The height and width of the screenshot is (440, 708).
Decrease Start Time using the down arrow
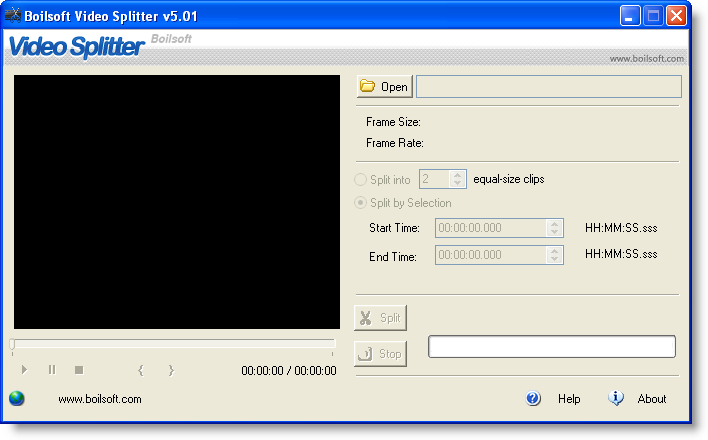[x=554, y=232]
